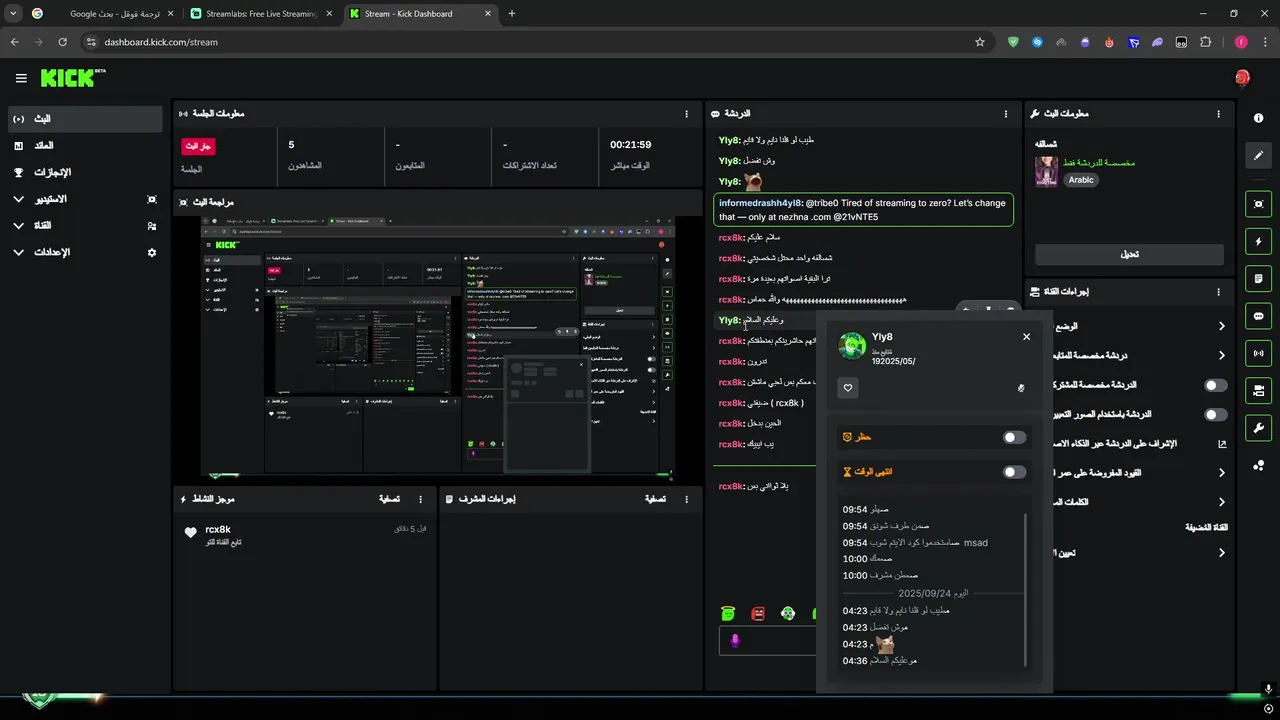The width and height of the screenshot is (1280, 720).
Task: Expand the الإعدادات sidebar section
Action: pyautogui.click(x=85, y=252)
